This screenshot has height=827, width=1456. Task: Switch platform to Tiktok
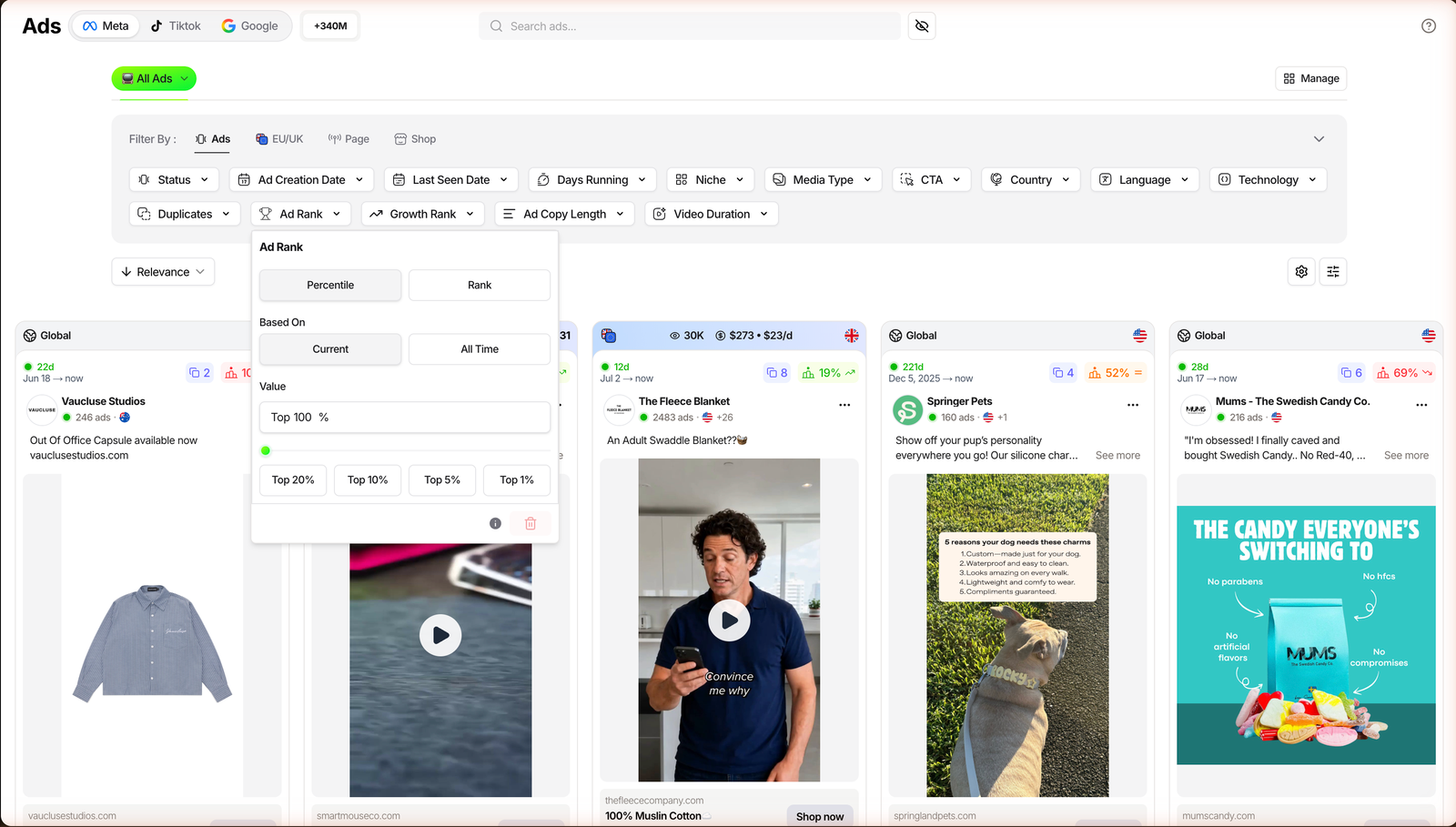click(x=176, y=25)
